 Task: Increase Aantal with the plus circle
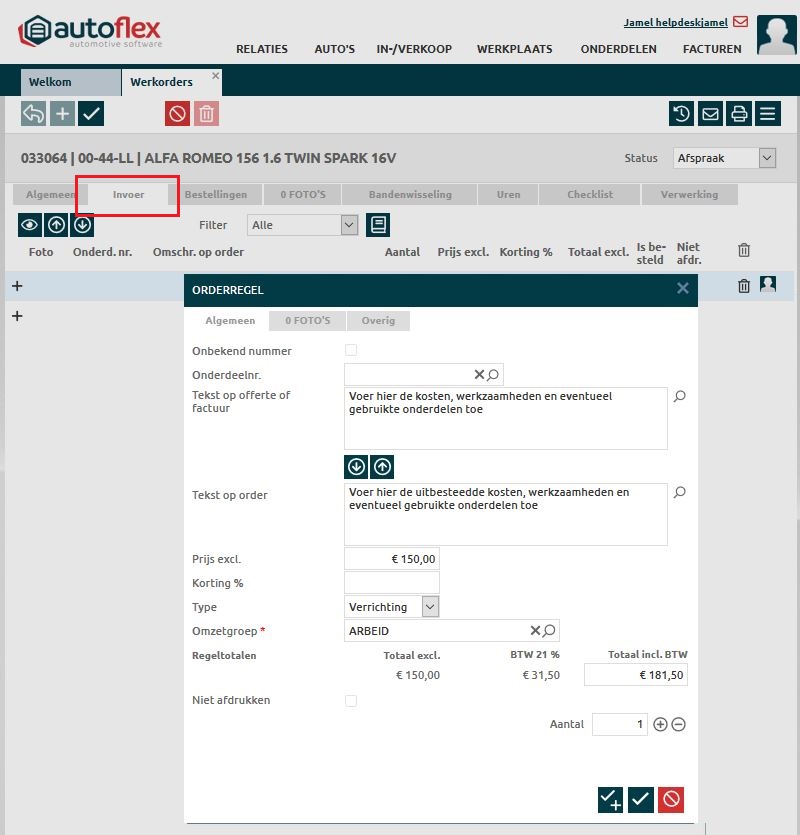[660, 724]
